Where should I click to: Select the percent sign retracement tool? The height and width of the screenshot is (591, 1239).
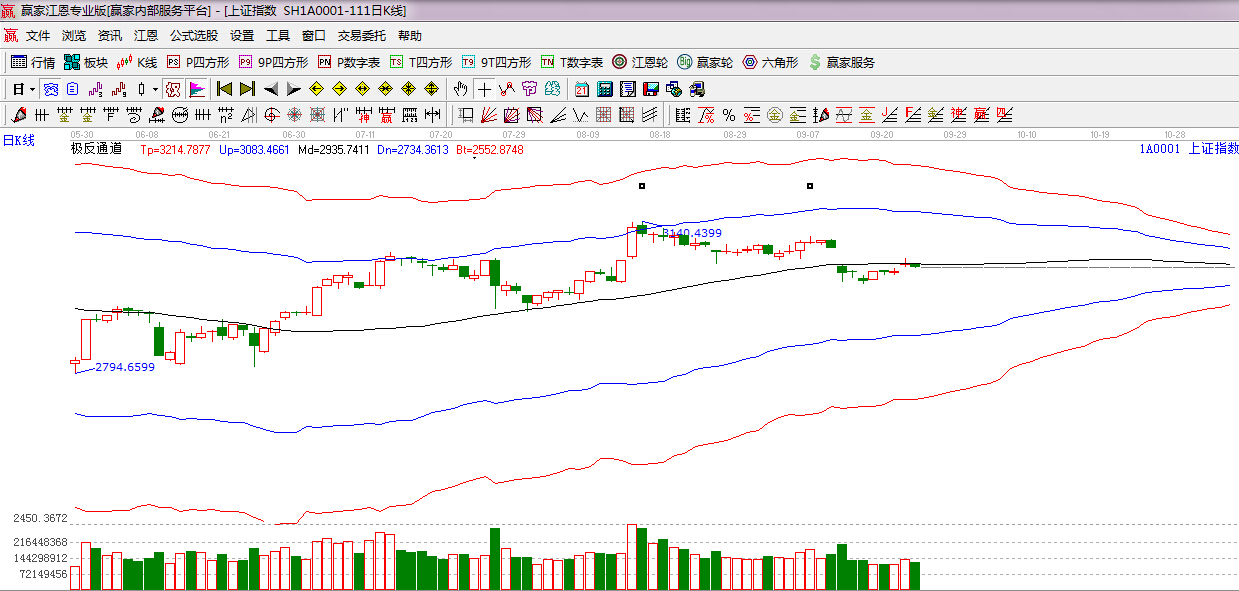point(728,114)
